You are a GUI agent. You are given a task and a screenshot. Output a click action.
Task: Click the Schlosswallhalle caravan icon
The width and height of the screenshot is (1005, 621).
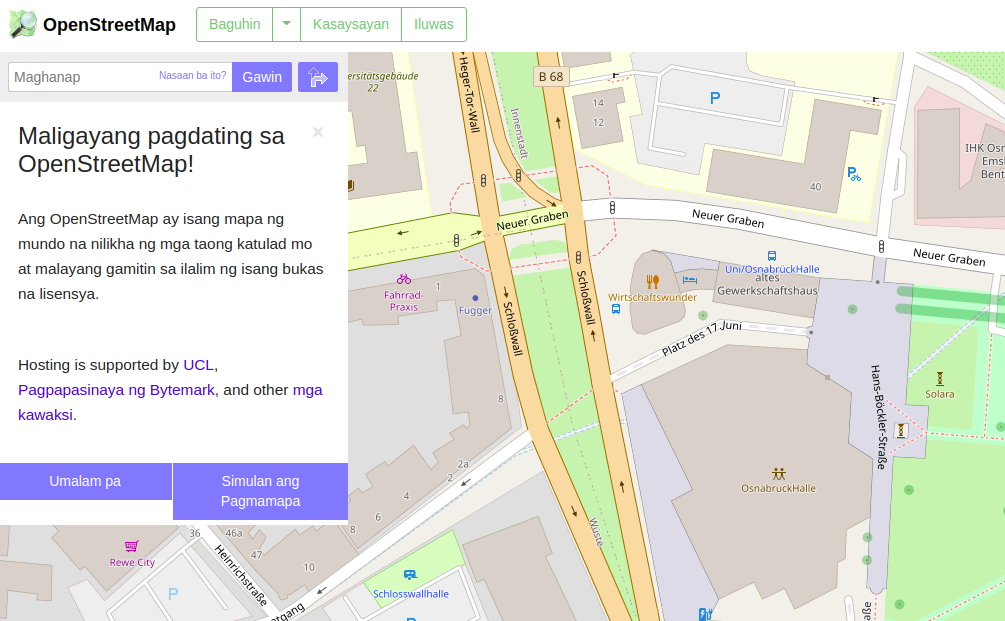(410, 575)
